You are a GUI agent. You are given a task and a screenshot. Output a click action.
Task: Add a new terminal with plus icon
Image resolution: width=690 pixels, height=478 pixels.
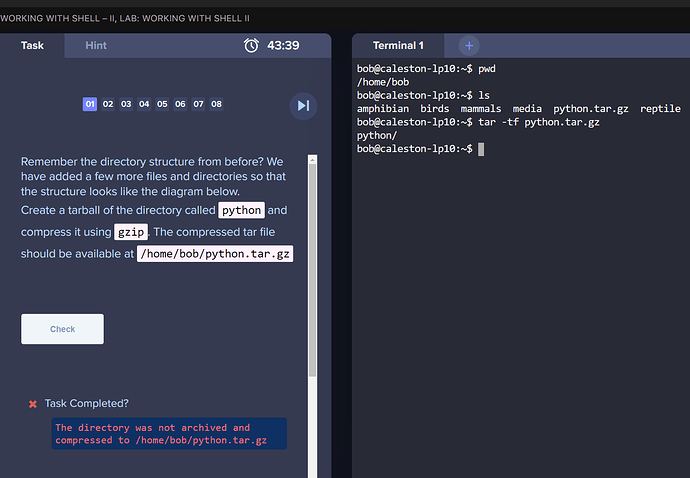coord(469,46)
